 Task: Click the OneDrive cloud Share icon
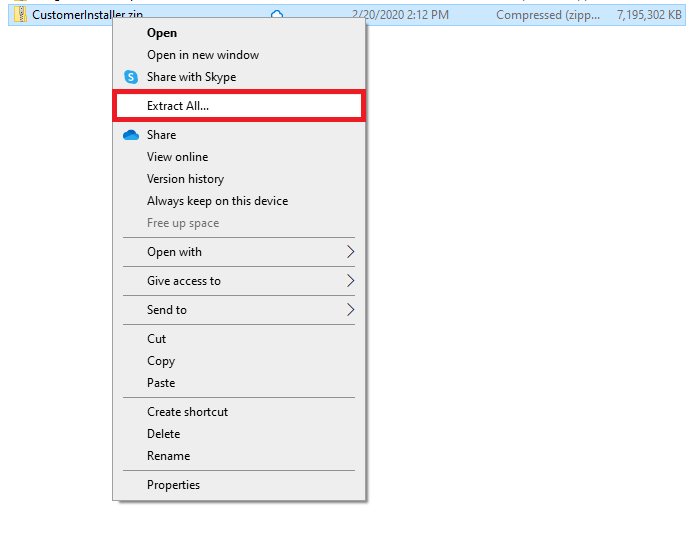pos(131,135)
